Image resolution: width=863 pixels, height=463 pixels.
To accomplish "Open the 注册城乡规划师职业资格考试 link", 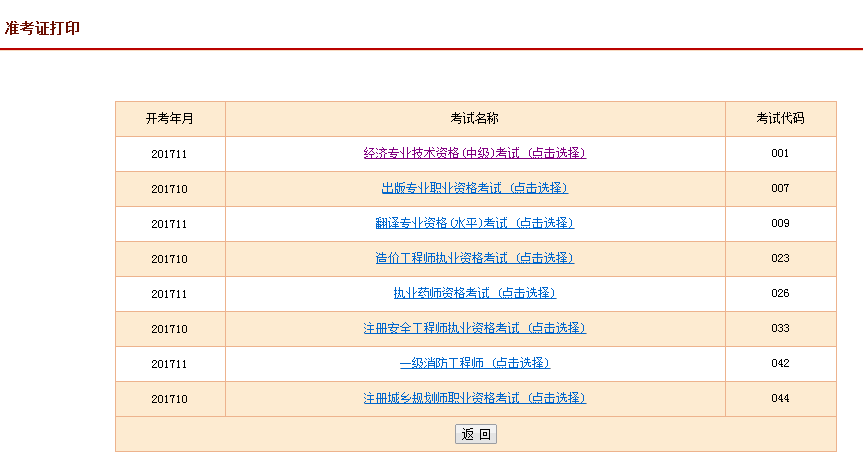I will pyautogui.click(x=474, y=398).
